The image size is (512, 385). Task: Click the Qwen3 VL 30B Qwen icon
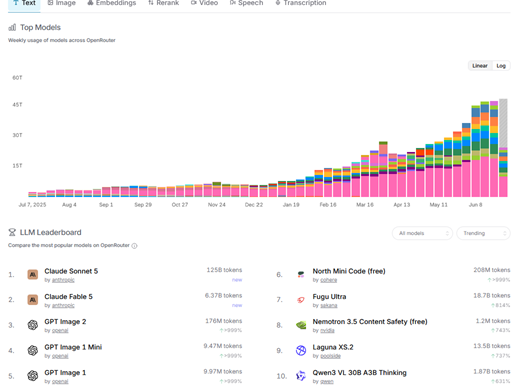(301, 376)
